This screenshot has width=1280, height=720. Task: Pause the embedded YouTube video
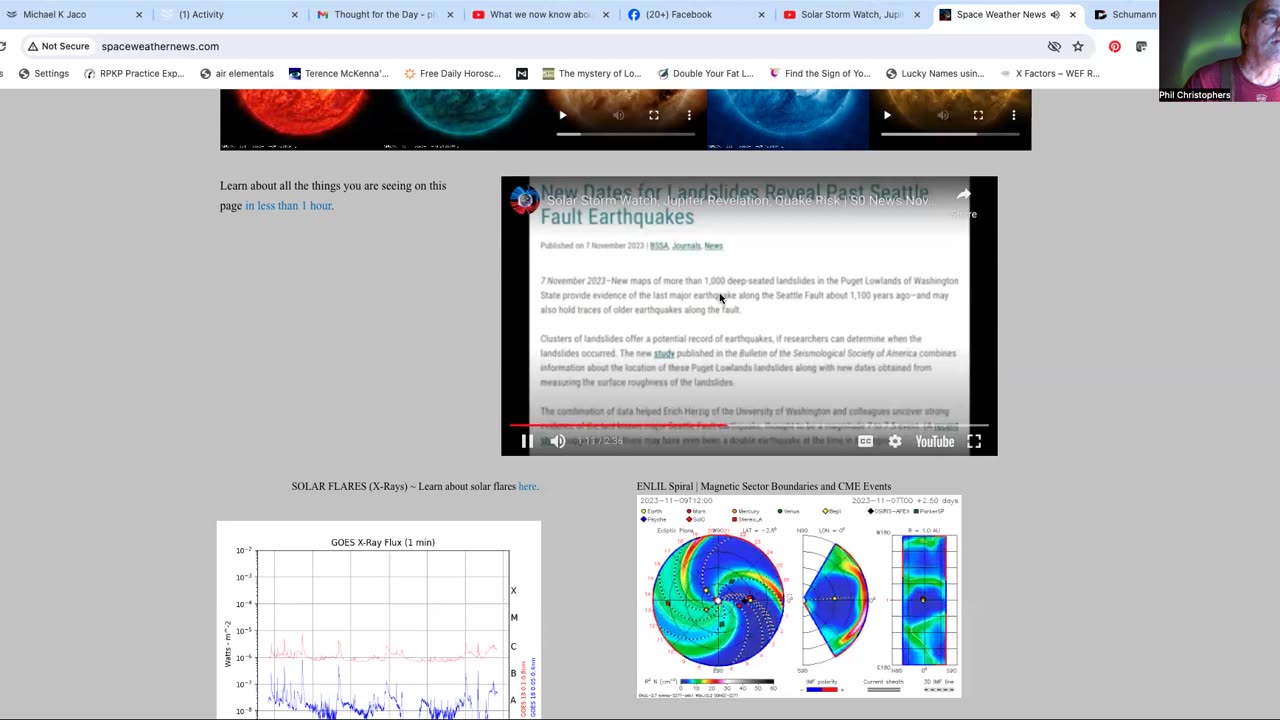527,441
